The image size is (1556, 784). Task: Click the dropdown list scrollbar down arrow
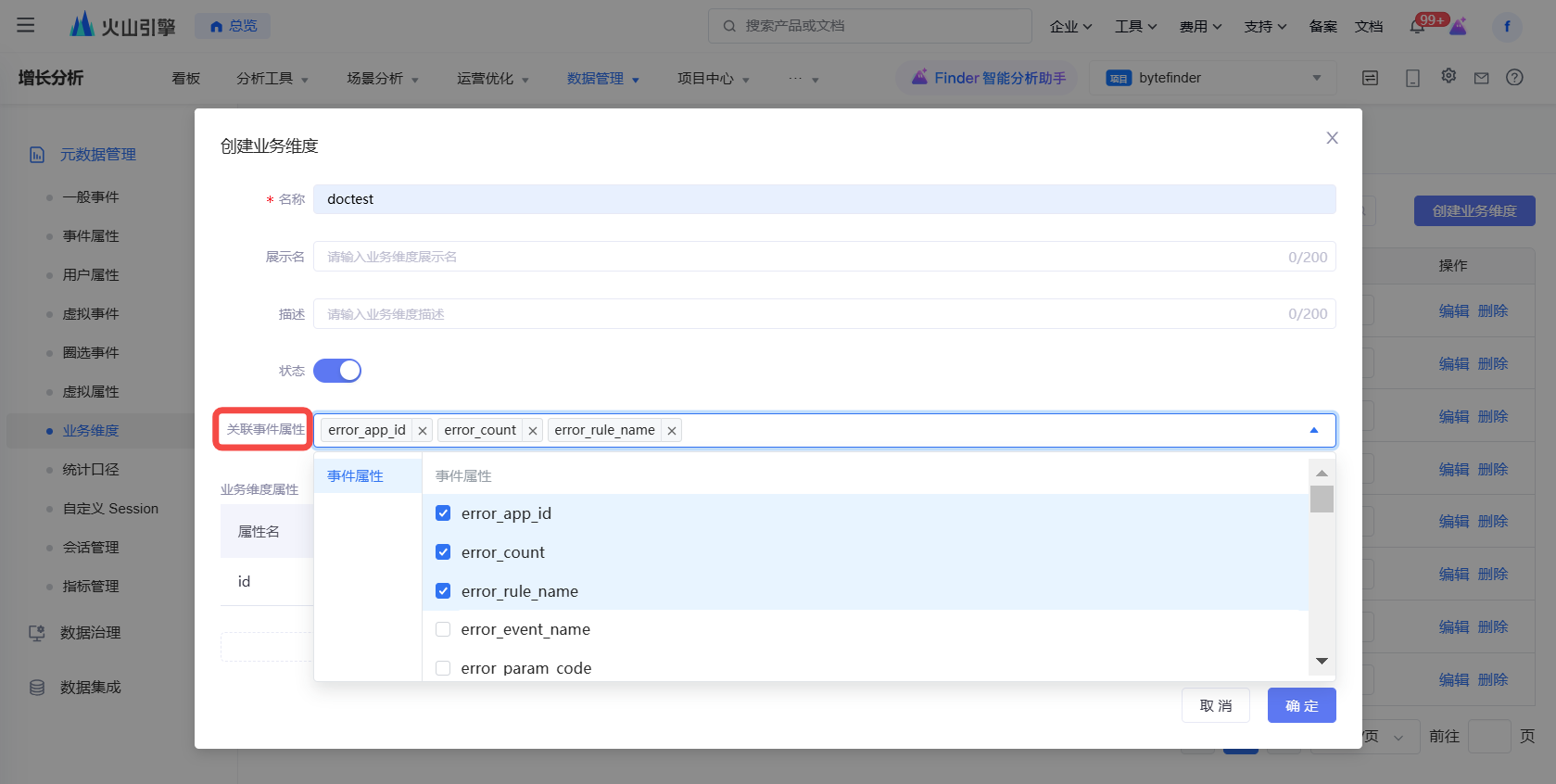click(x=1322, y=661)
